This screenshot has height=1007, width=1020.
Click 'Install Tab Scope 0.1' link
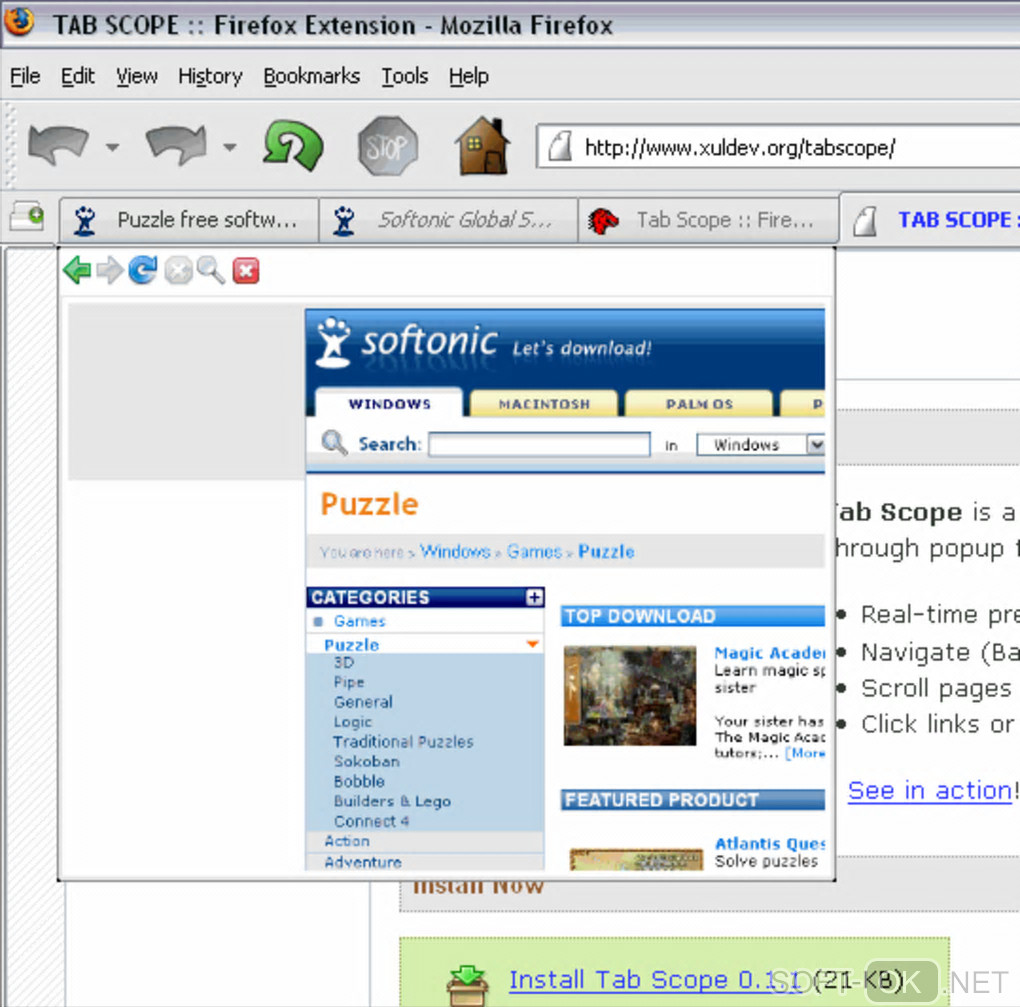click(x=654, y=980)
